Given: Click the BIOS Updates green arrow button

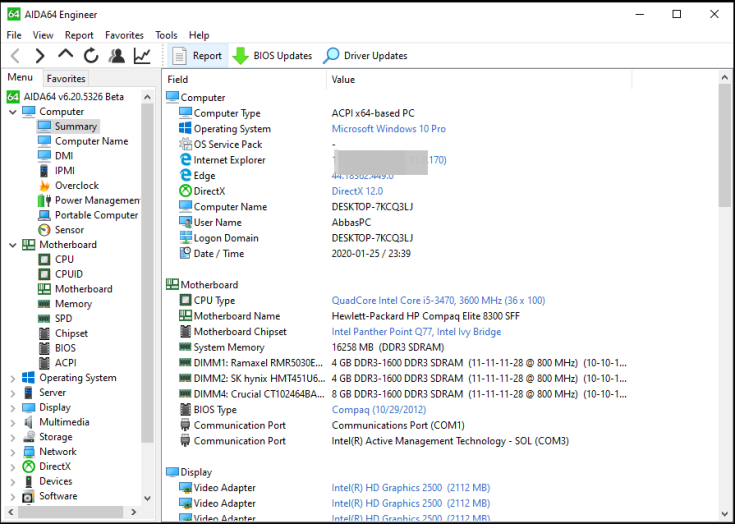Looking at the screenshot, I should tap(273, 56).
